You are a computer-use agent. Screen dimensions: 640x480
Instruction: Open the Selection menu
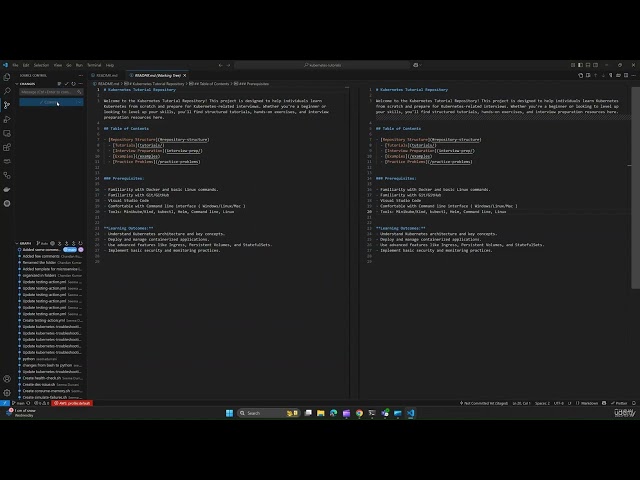(x=41, y=65)
